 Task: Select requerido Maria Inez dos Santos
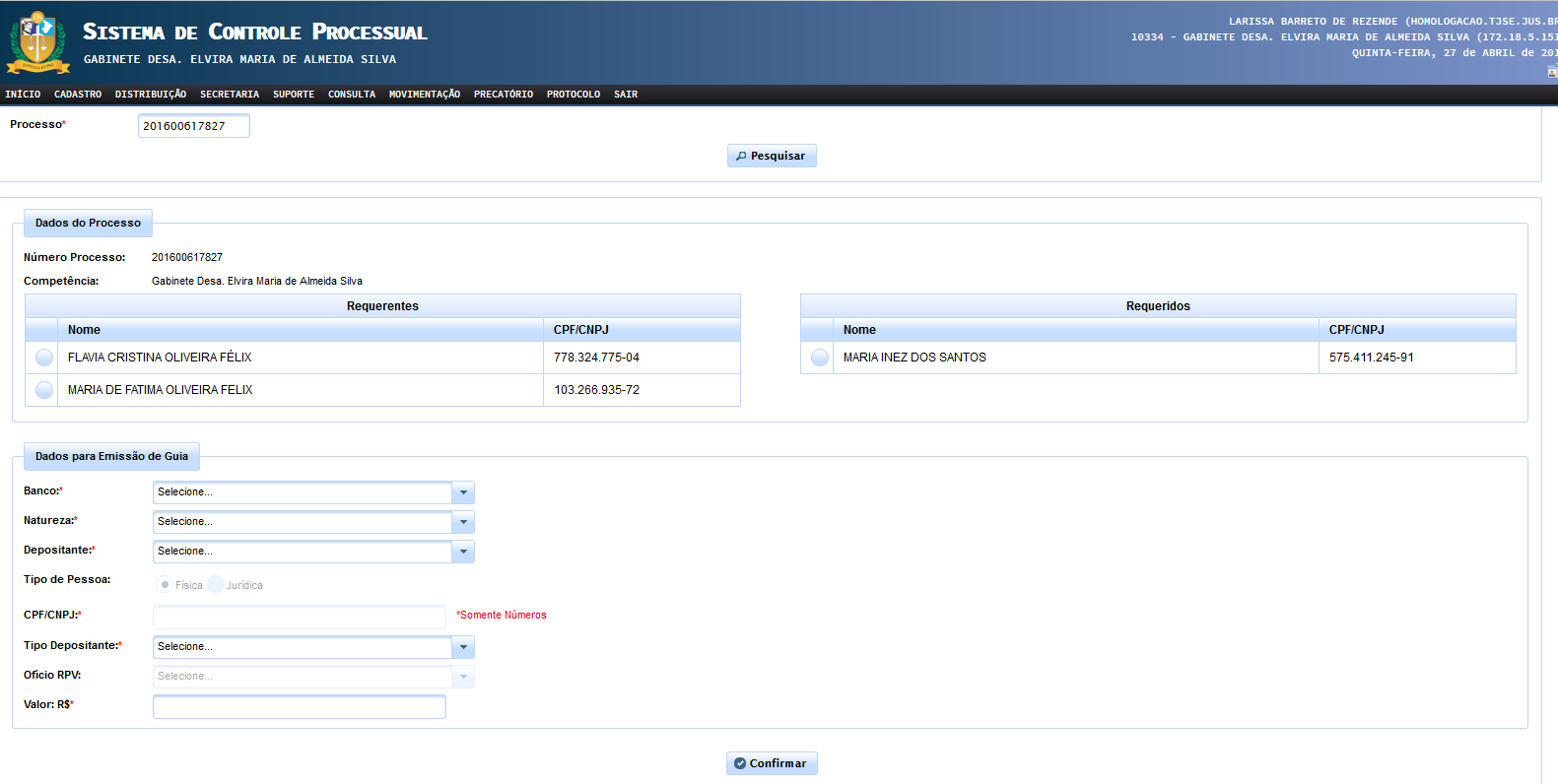(x=820, y=358)
